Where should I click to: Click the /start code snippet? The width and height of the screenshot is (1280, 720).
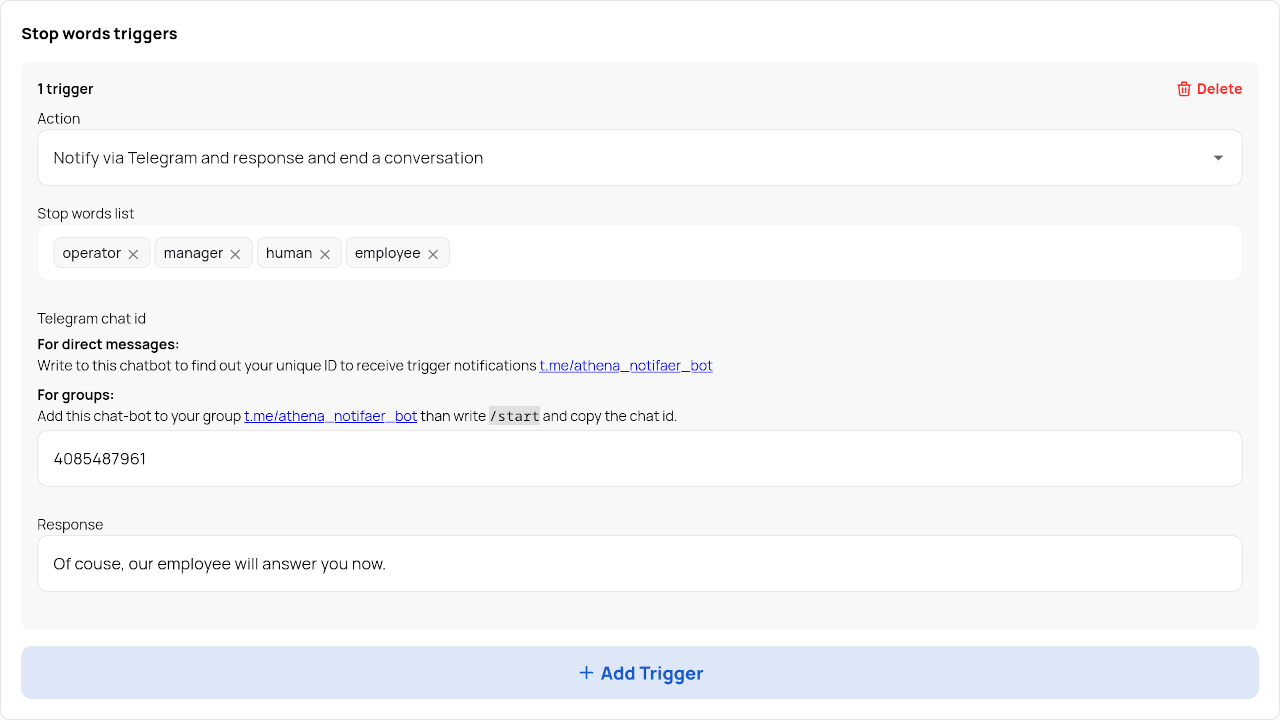pos(514,416)
